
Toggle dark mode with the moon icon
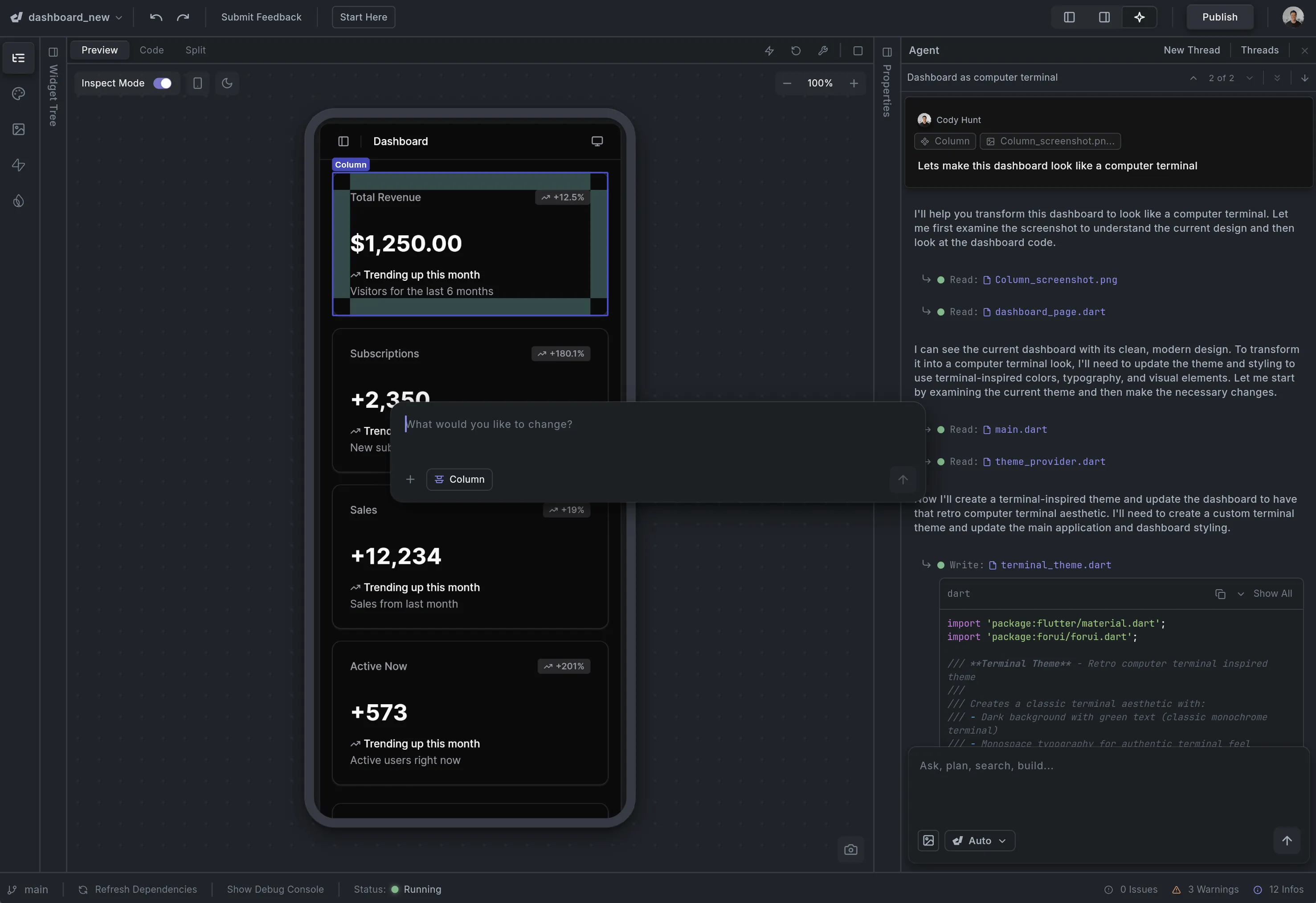pos(227,83)
